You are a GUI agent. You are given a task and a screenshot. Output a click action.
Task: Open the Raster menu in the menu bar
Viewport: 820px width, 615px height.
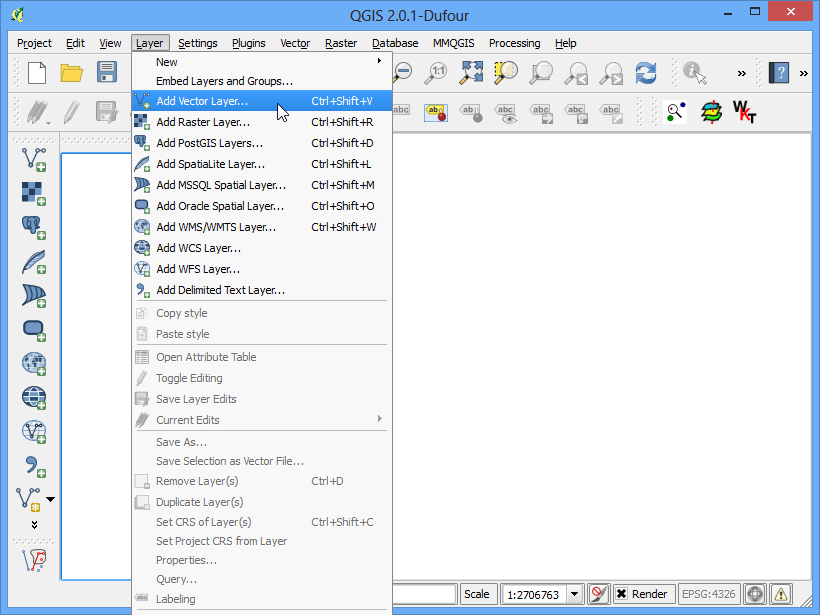tap(341, 43)
